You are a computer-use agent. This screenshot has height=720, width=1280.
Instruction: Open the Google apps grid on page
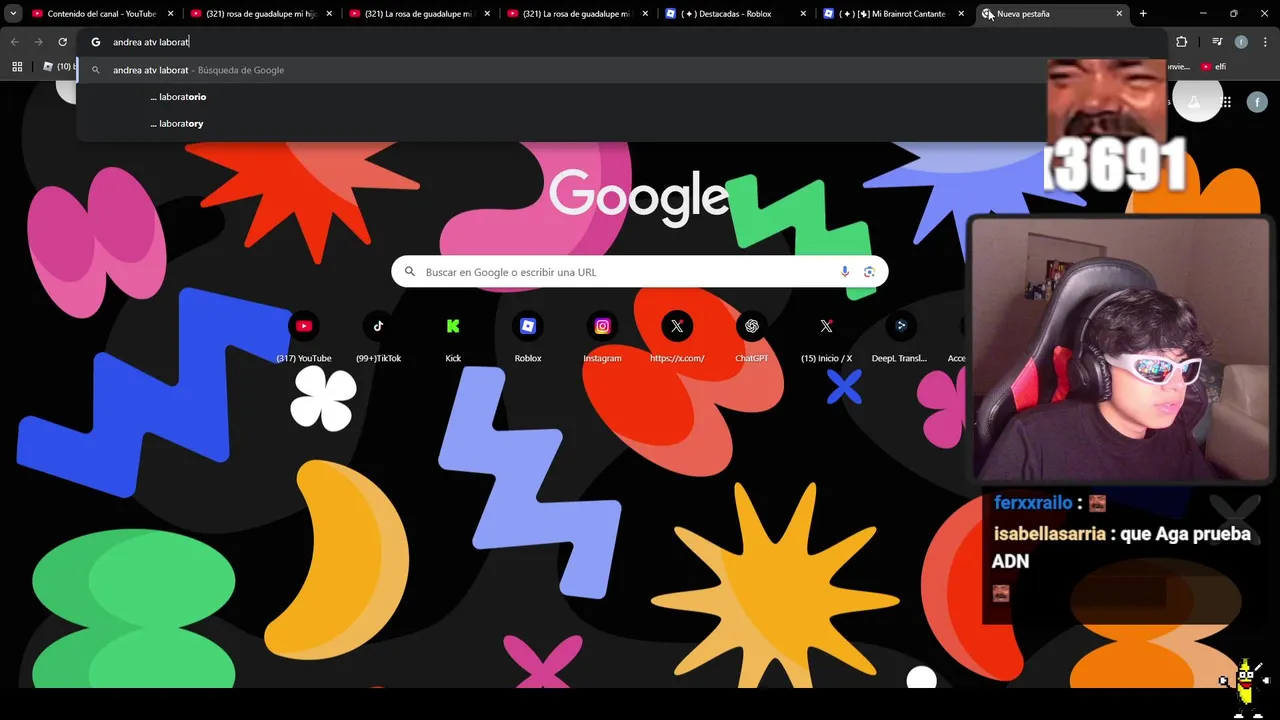(x=1226, y=102)
